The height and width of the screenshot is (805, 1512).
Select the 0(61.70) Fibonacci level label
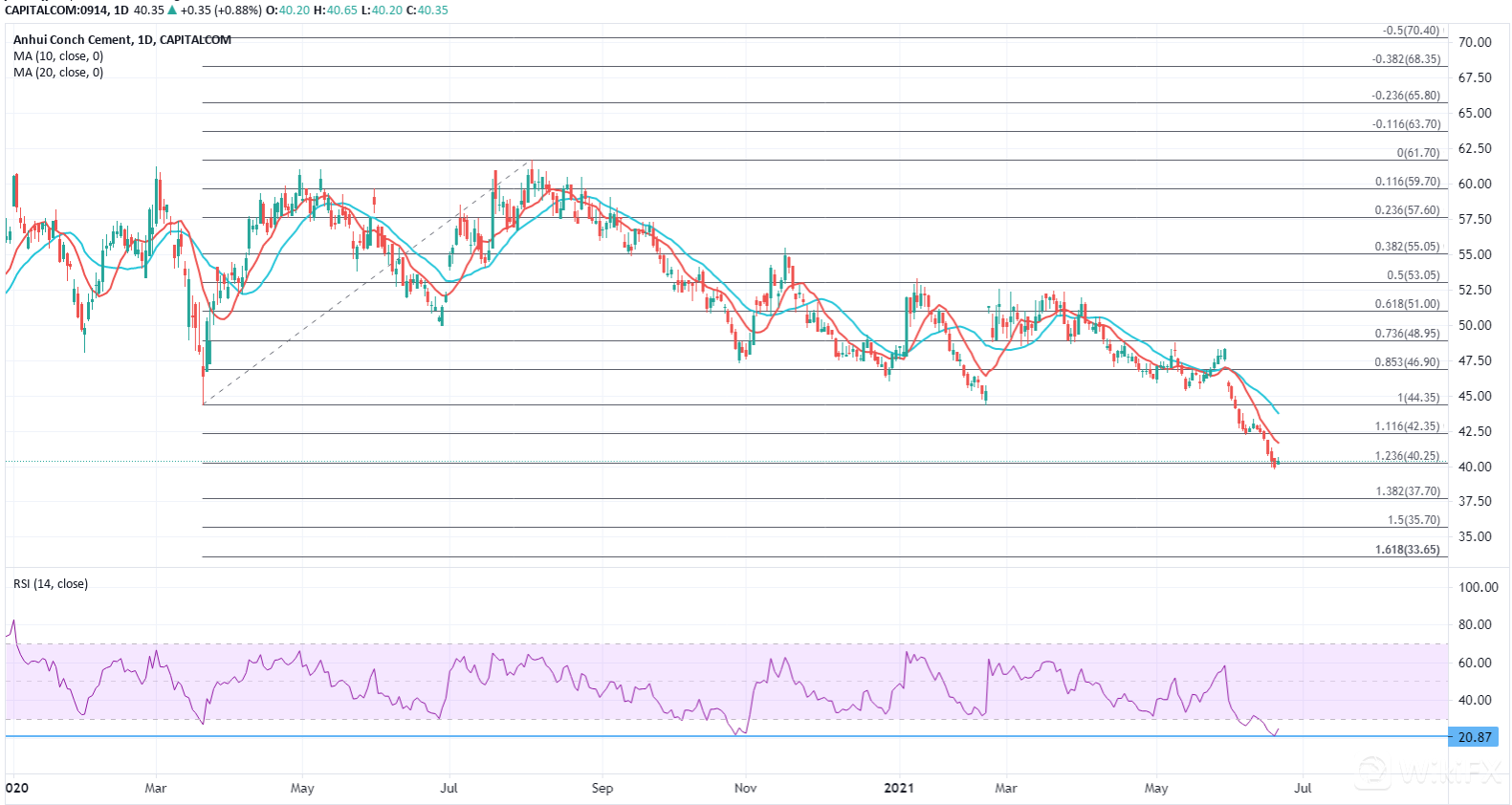point(1417,153)
